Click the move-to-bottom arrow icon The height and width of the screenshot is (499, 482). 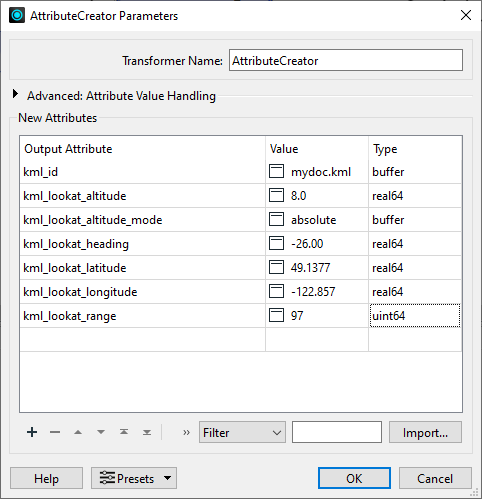coord(147,432)
